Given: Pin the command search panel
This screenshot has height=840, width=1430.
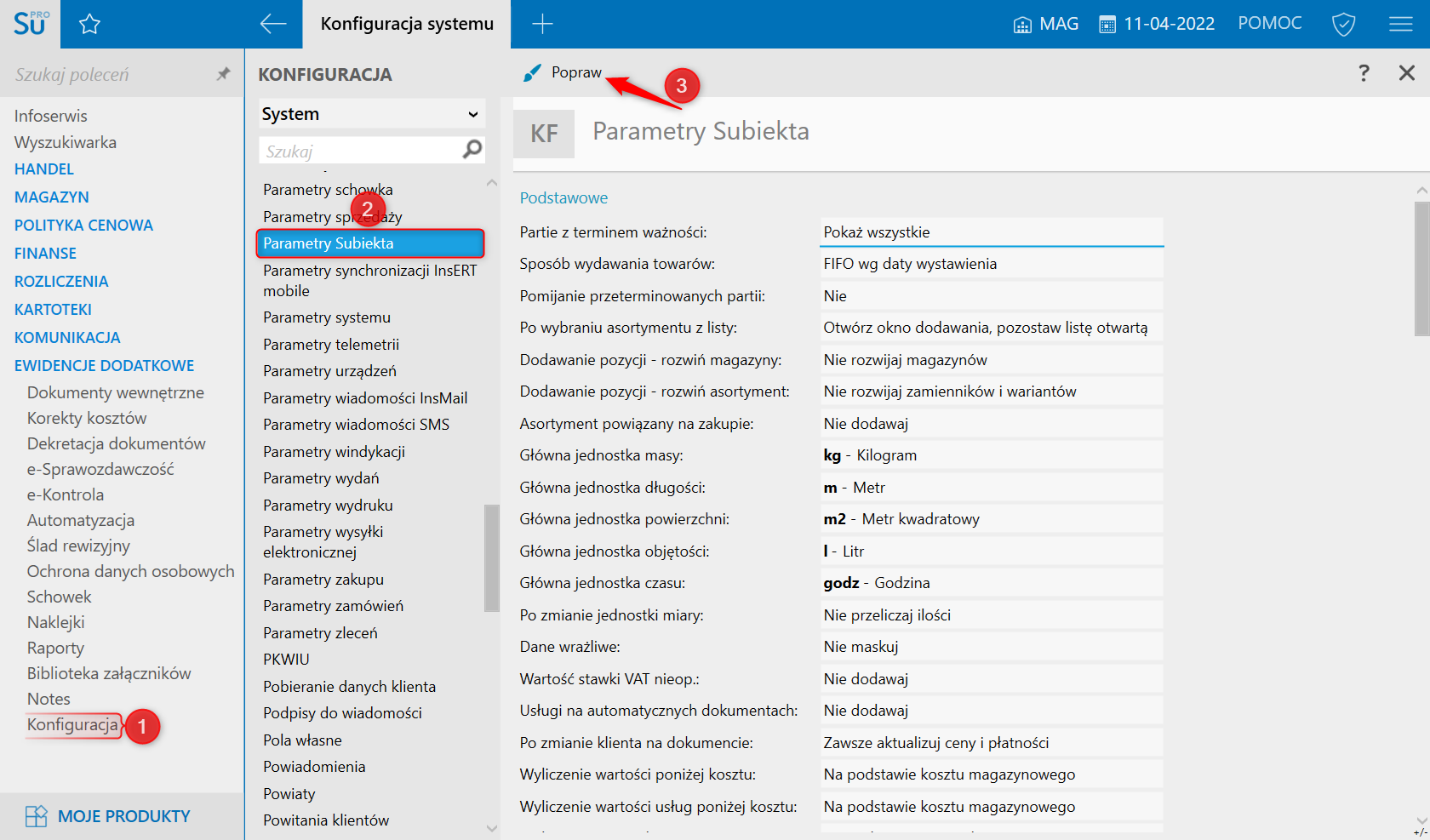Looking at the screenshot, I should [223, 74].
